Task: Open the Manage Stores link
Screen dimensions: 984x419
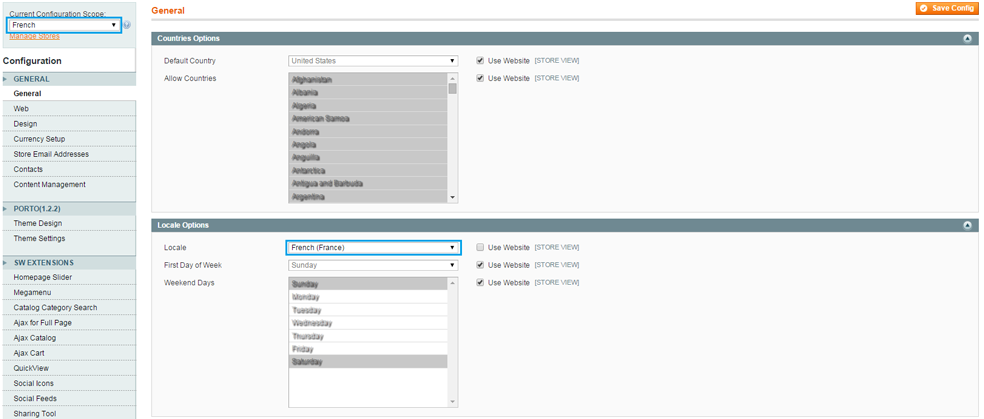Action: (34, 36)
